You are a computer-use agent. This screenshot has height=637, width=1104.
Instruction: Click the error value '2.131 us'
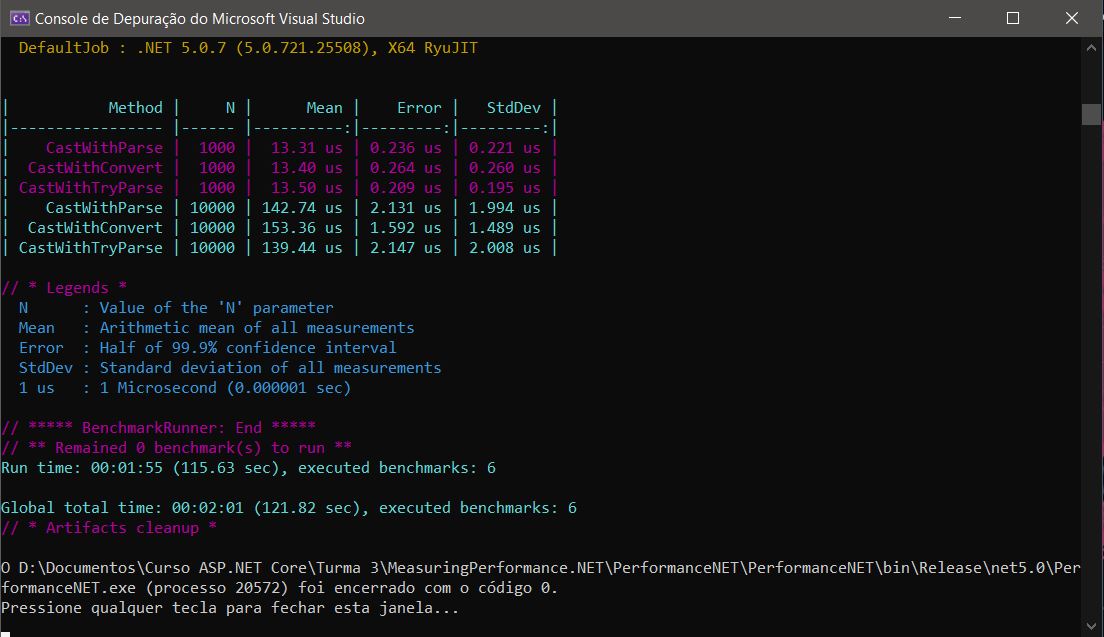tap(406, 208)
